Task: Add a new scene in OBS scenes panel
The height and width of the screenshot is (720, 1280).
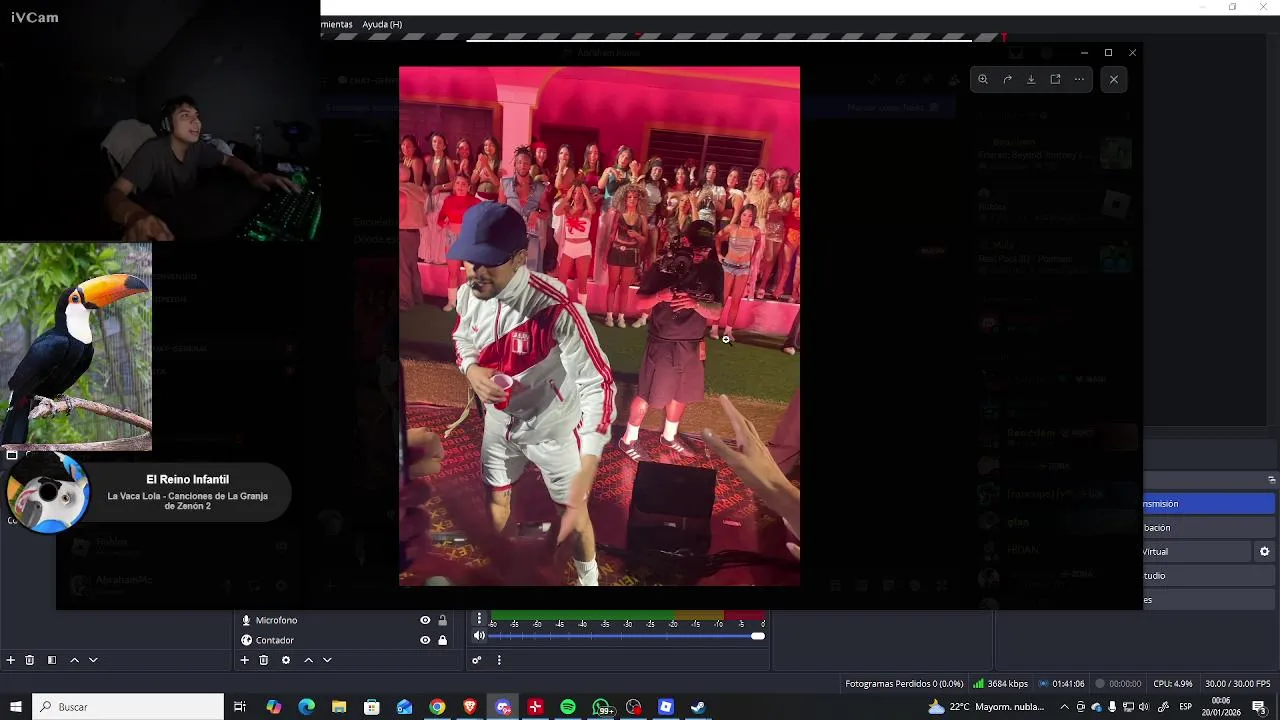Action: tap(11, 660)
